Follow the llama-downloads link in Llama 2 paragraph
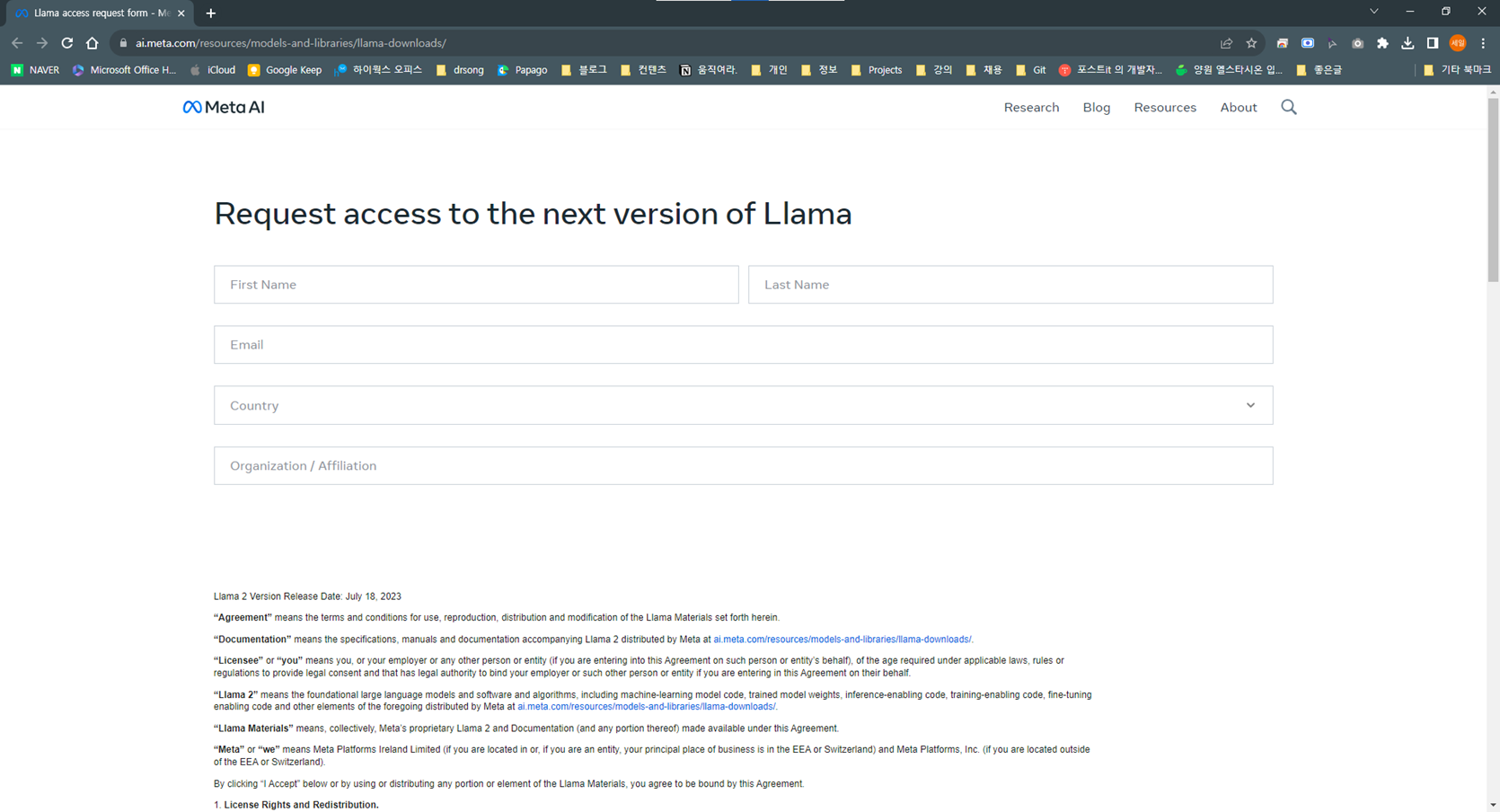The image size is (1500, 812). tap(646, 707)
